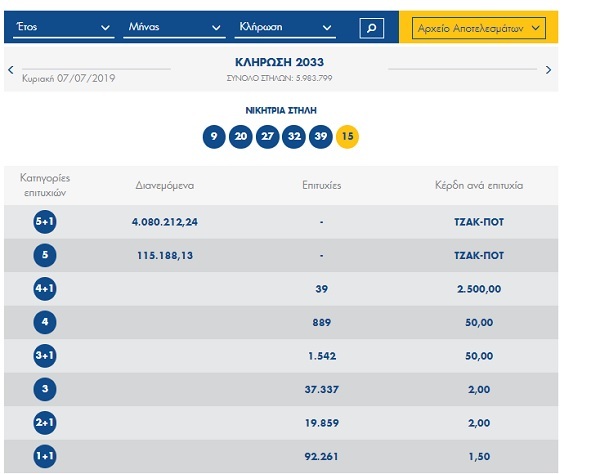Click winning number ball 9
Screen dimensions: 600x474
pos(213,137)
